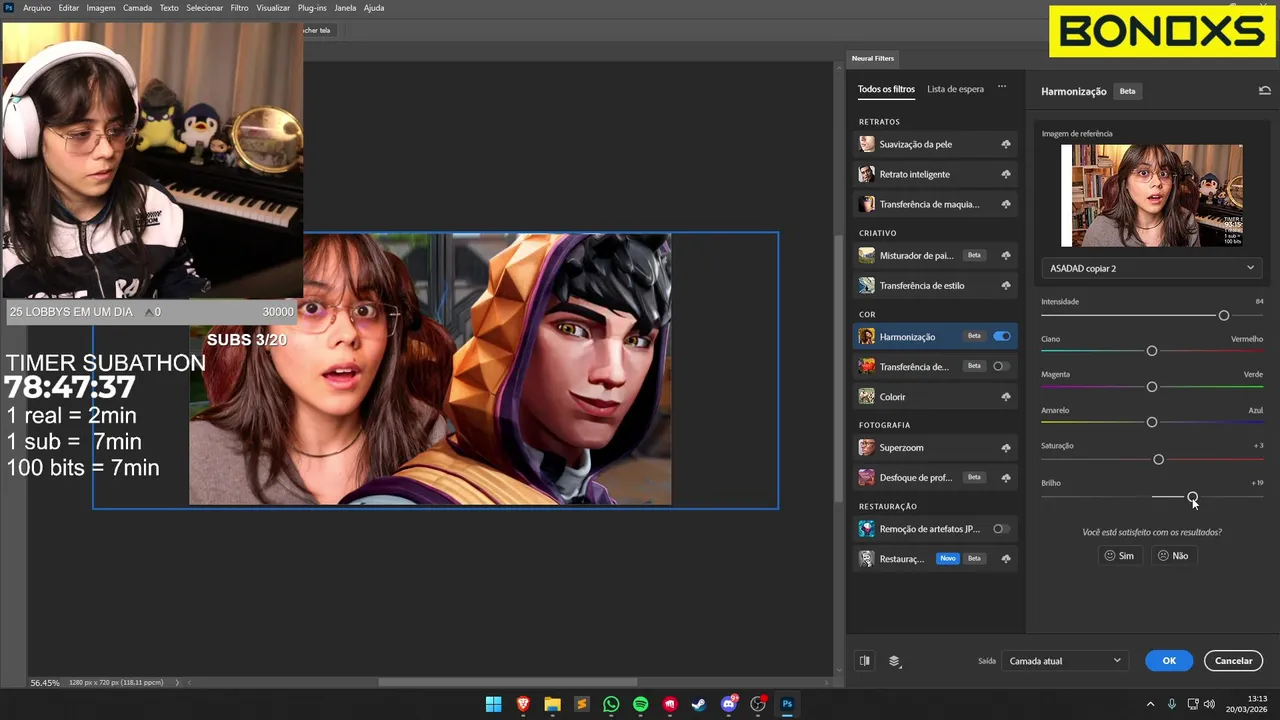
Task: Turn off the Harmonização filter switch
Action: tap(1002, 336)
